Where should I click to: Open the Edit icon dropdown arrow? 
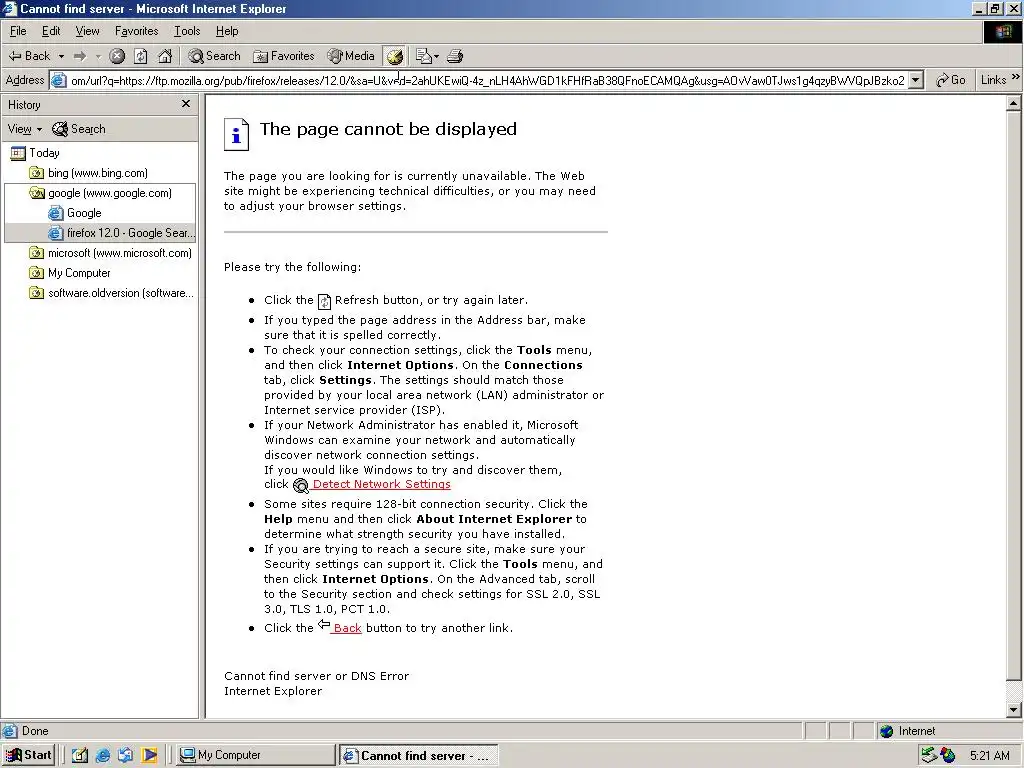436,56
